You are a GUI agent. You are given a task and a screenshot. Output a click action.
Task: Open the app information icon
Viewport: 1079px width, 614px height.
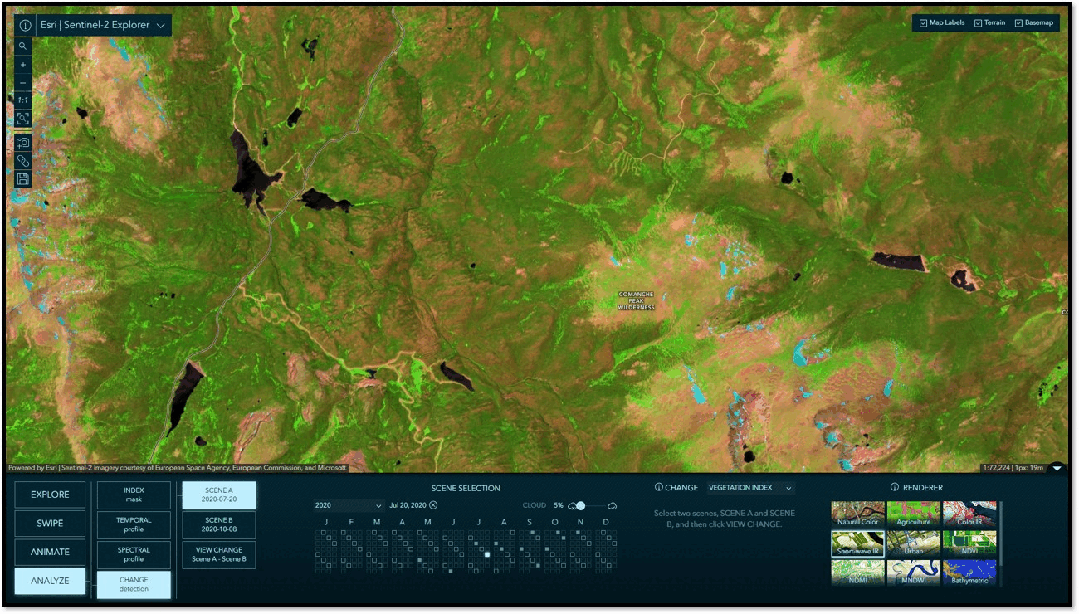(x=24, y=26)
